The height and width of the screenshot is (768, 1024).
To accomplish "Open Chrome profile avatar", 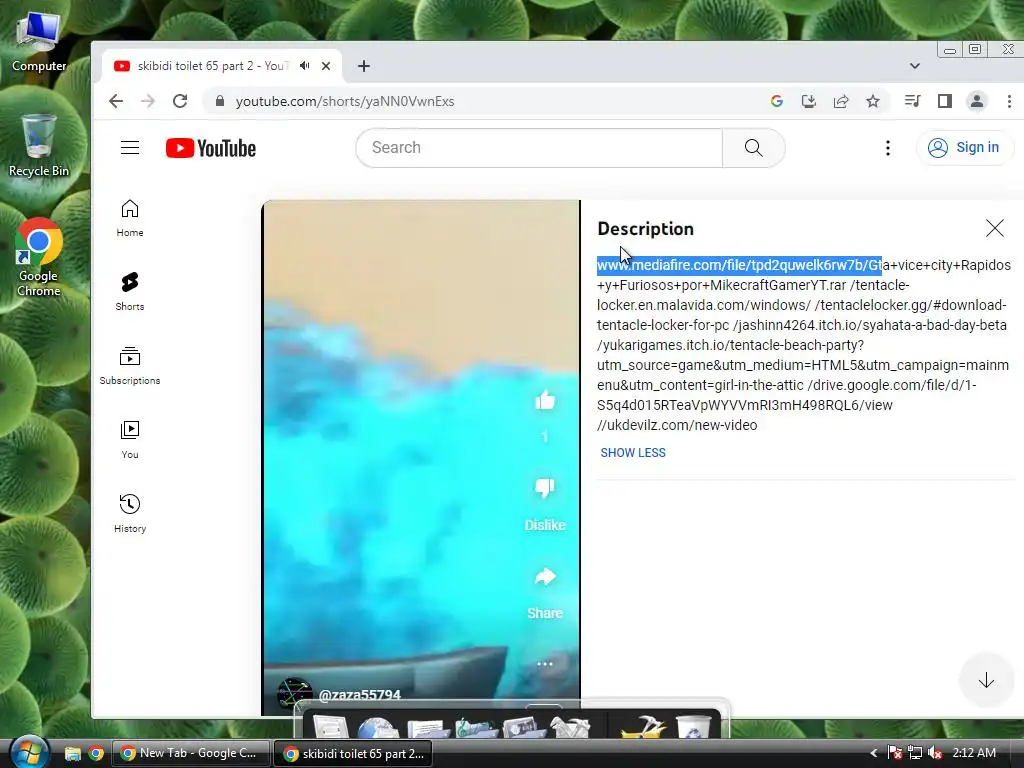I will point(976,101).
